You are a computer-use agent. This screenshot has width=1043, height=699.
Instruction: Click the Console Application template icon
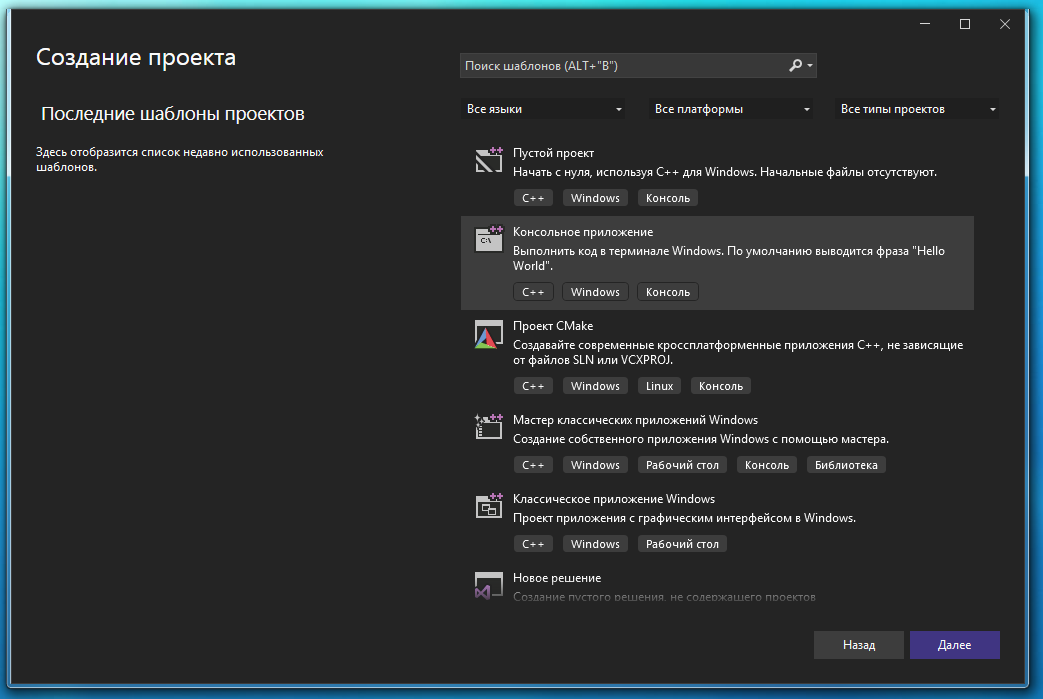point(489,239)
